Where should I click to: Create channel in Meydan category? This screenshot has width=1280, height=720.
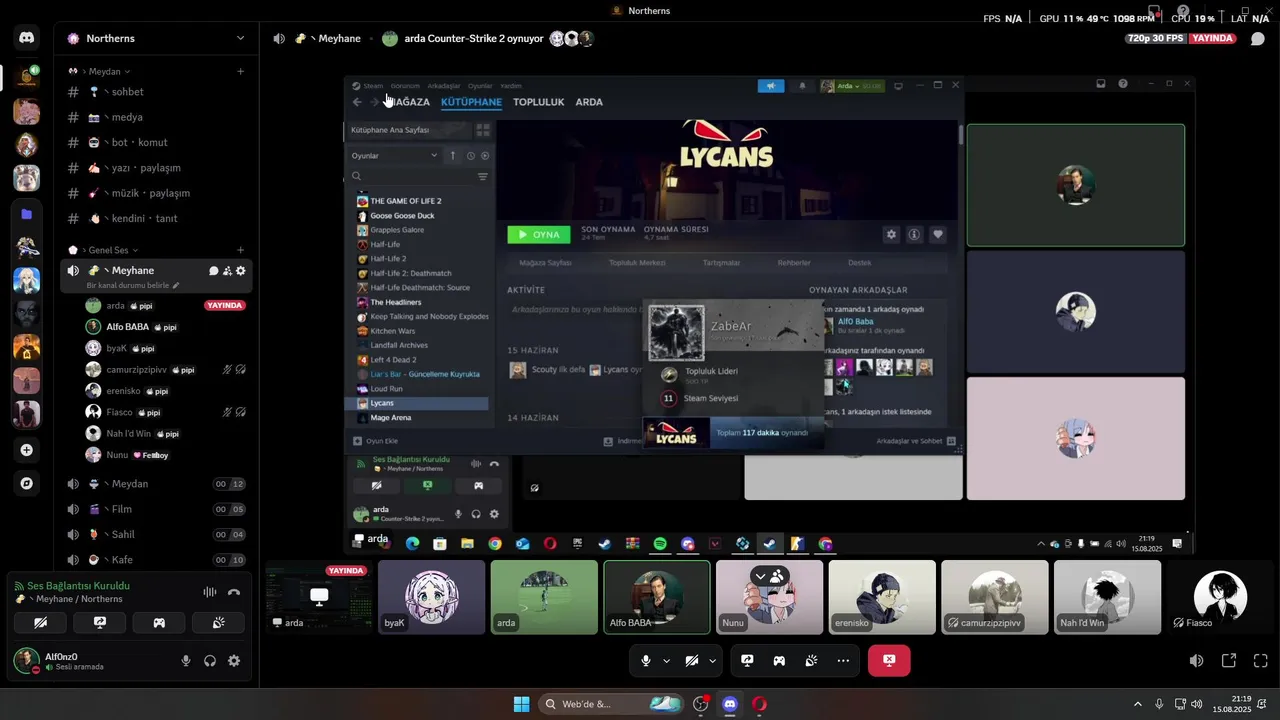[x=240, y=72]
